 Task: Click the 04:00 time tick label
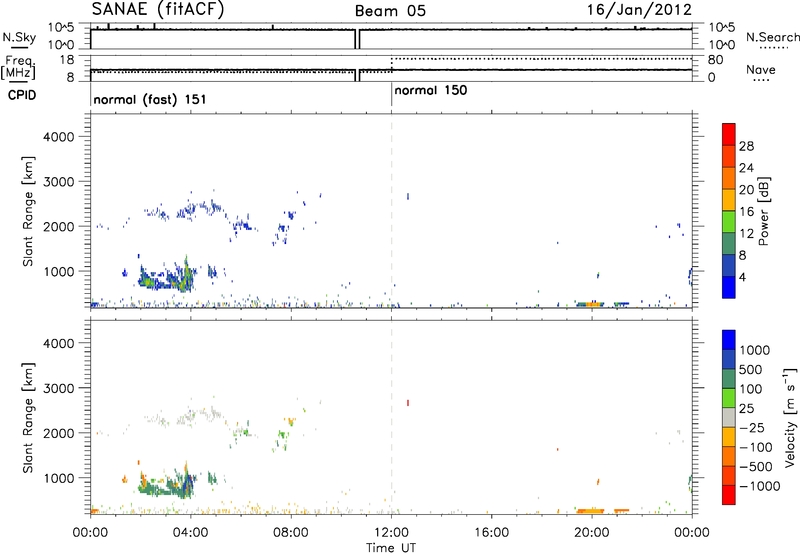(x=190, y=533)
